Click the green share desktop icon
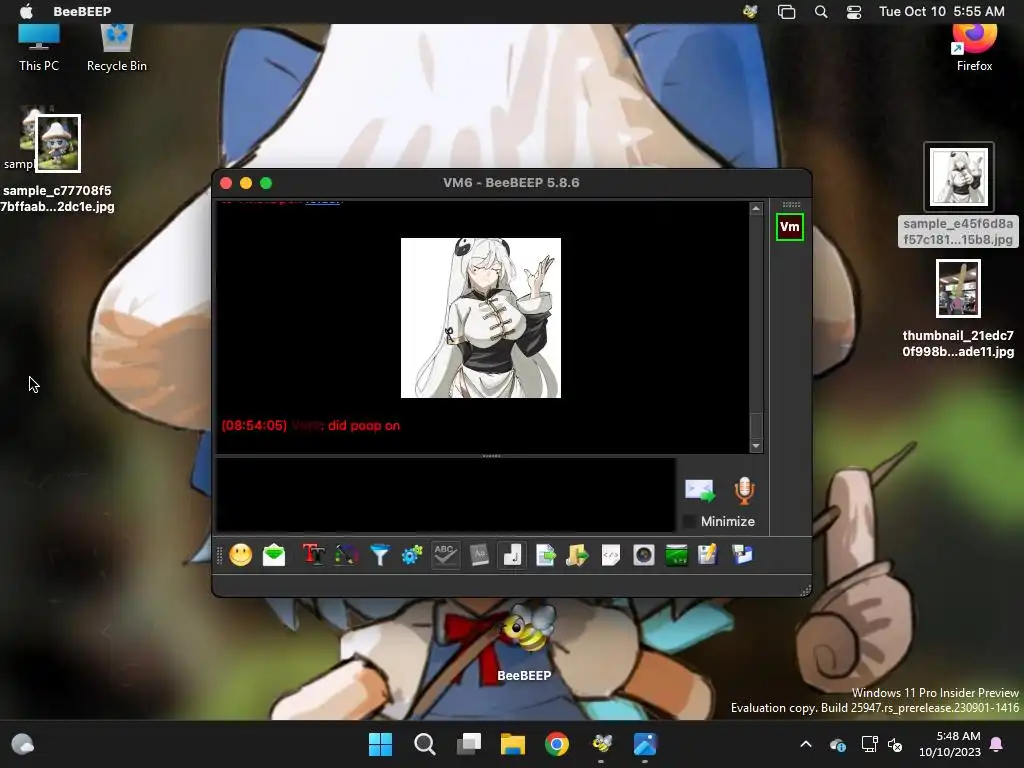The height and width of the screenshot is (768, 1024). point(677,555)
